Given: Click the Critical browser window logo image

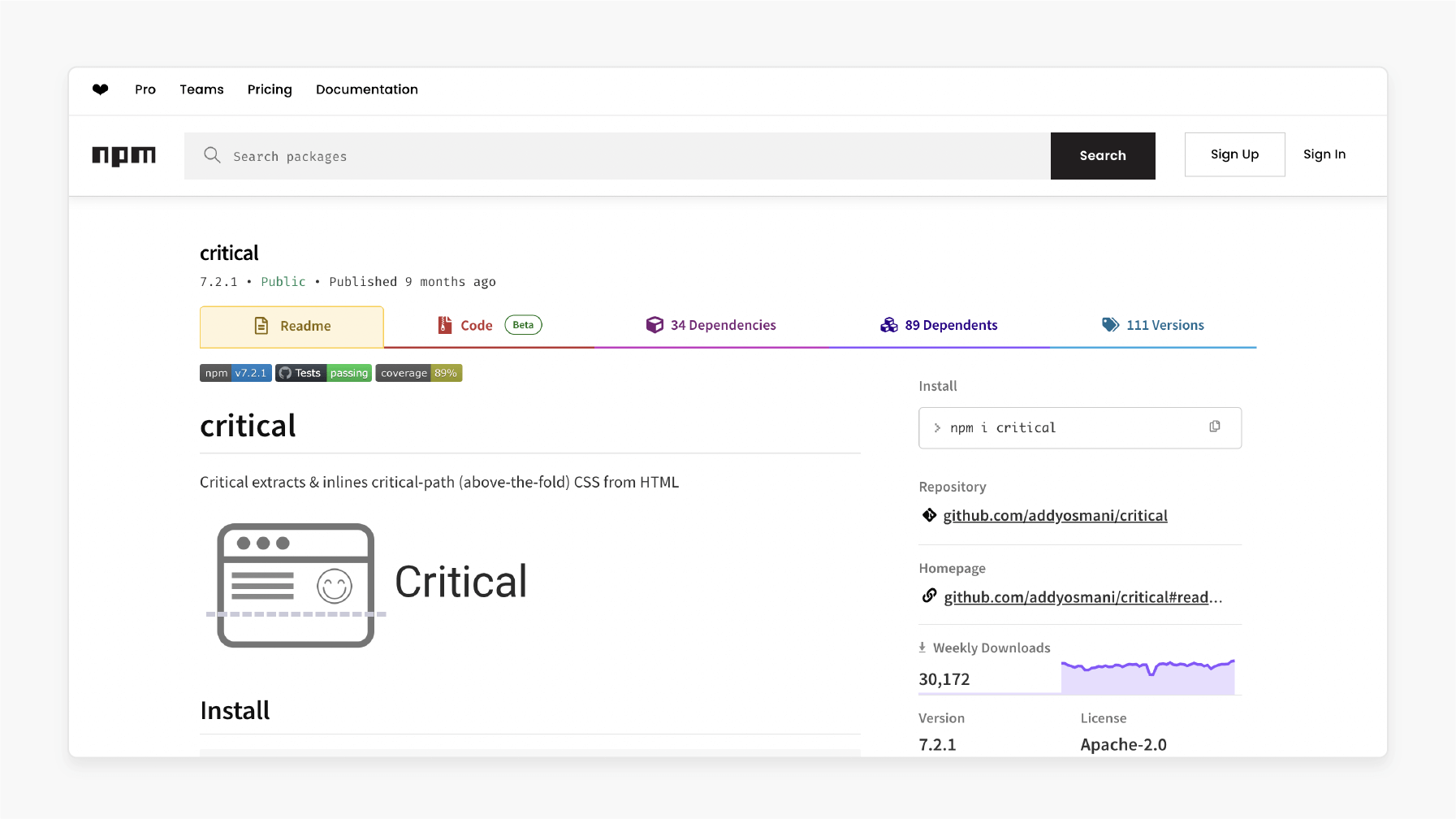Looking at the screenshot, I should click(x=296, y=585).
